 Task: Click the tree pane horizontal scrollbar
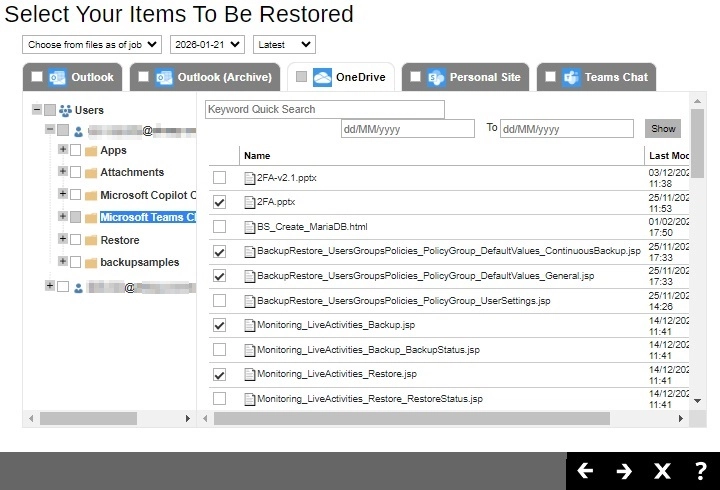(x=88, y=418)
